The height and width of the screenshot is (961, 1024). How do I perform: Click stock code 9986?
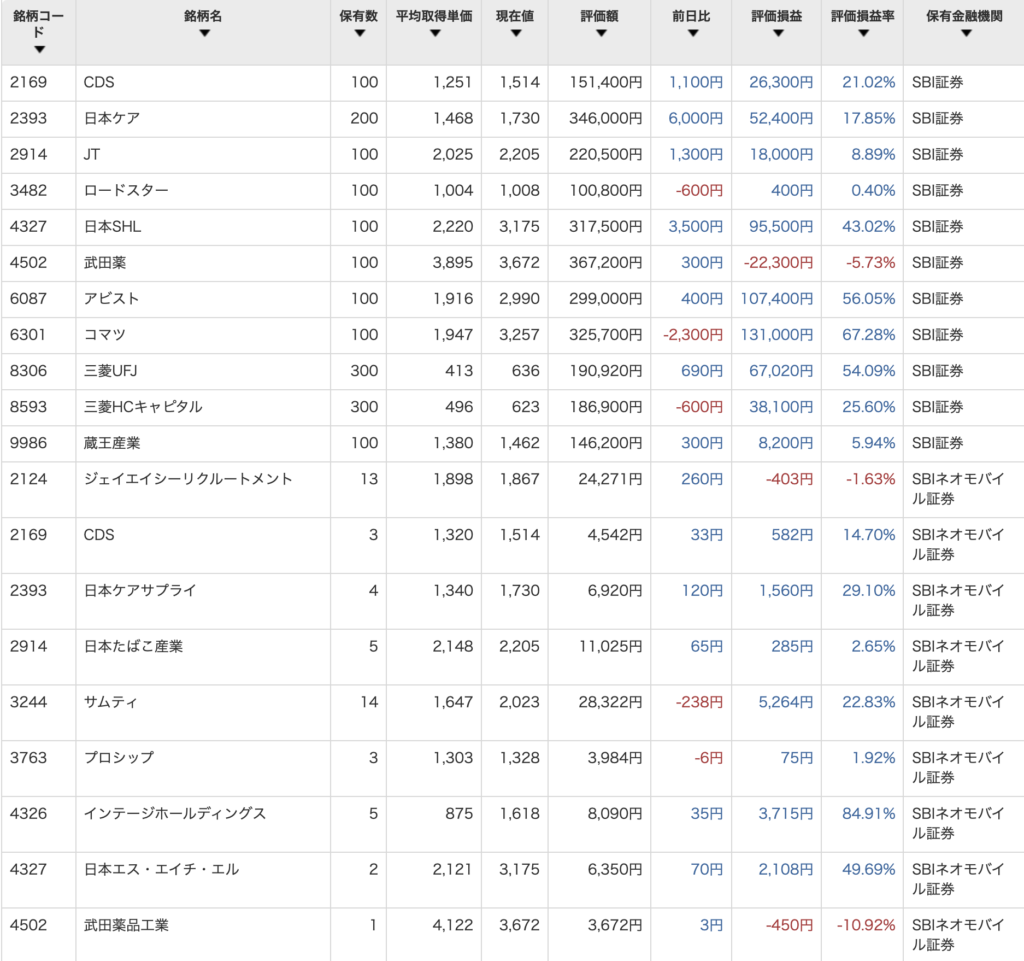28,443
